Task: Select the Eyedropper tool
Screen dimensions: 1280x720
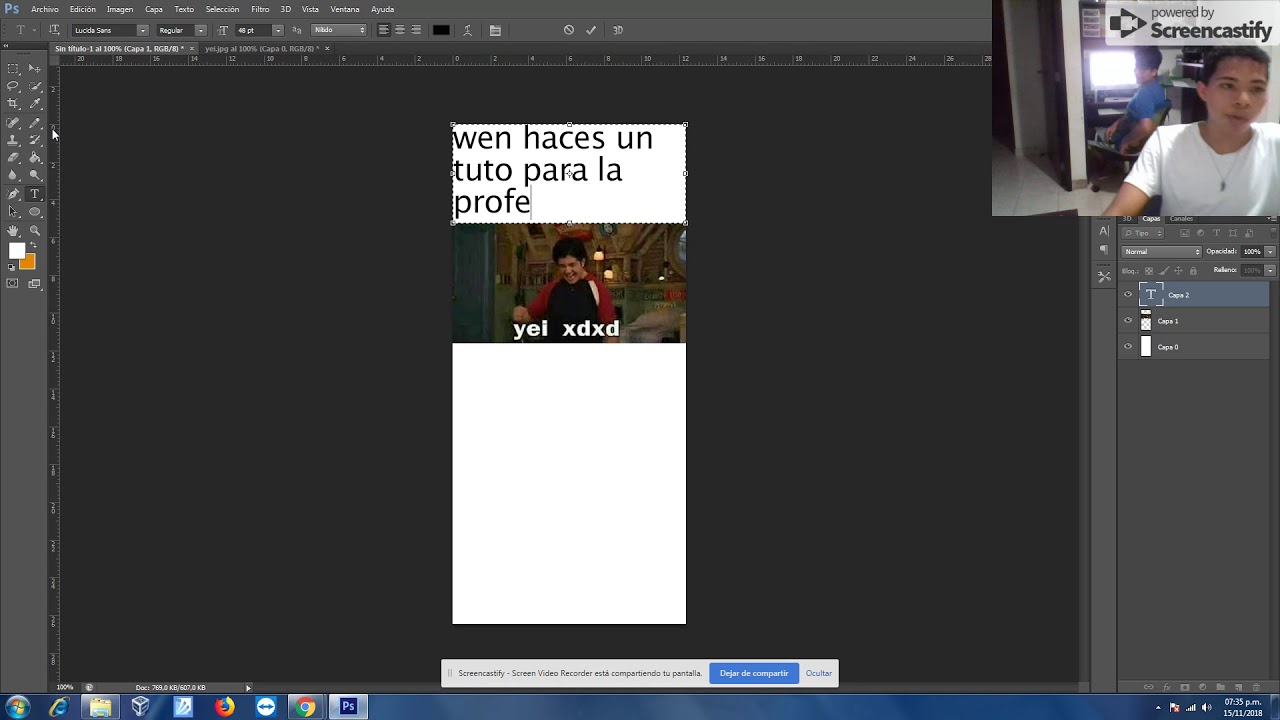Action: coord(35,104)
